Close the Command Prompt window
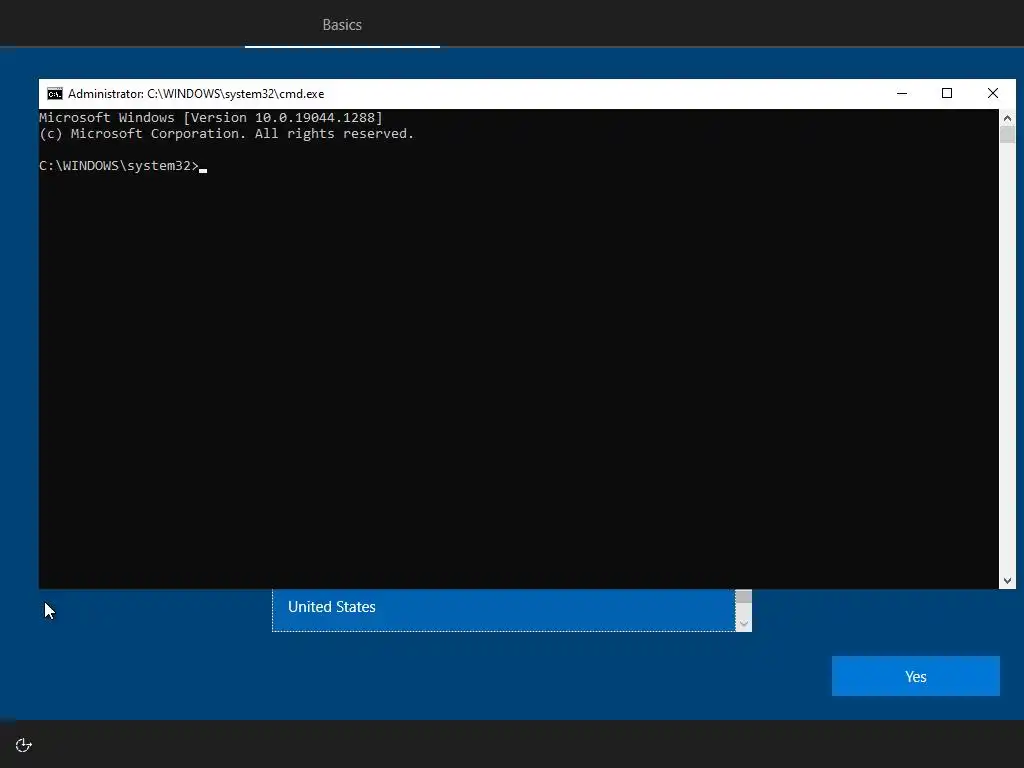Screen dimensions: 1024x768 point(993,94)
